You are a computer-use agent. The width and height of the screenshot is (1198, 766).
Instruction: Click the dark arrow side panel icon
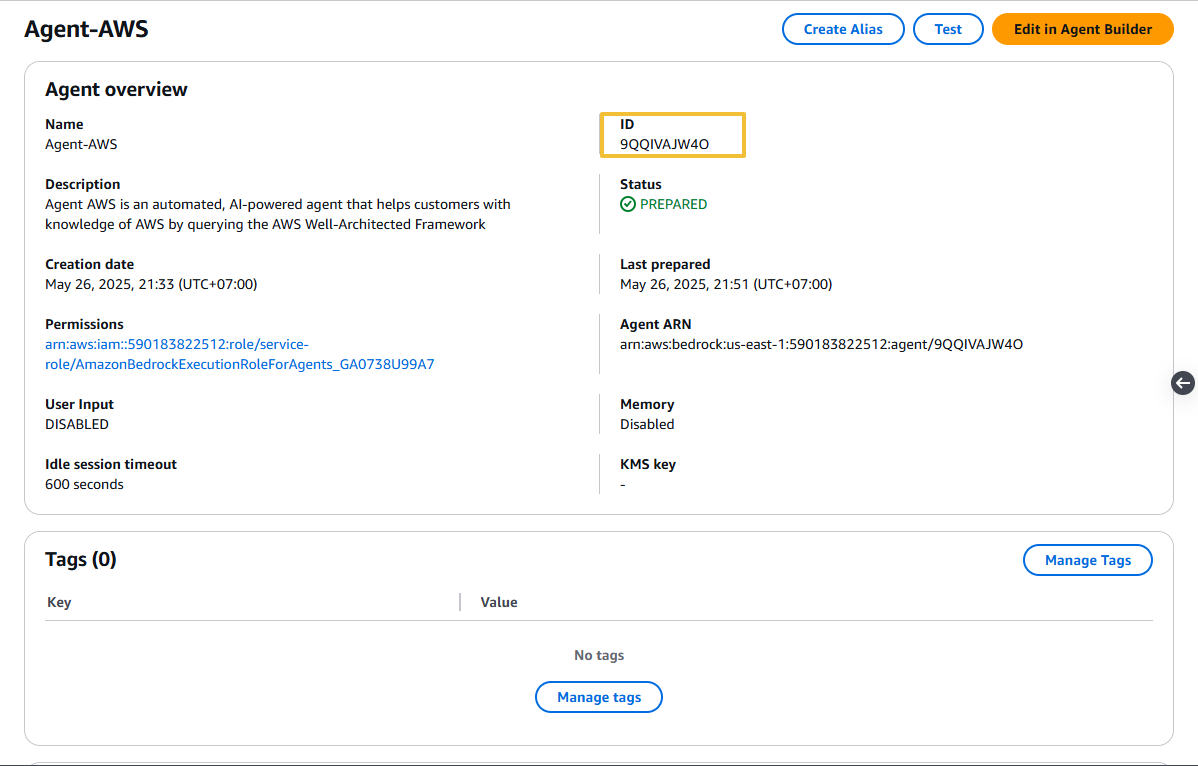(1183, 383)
